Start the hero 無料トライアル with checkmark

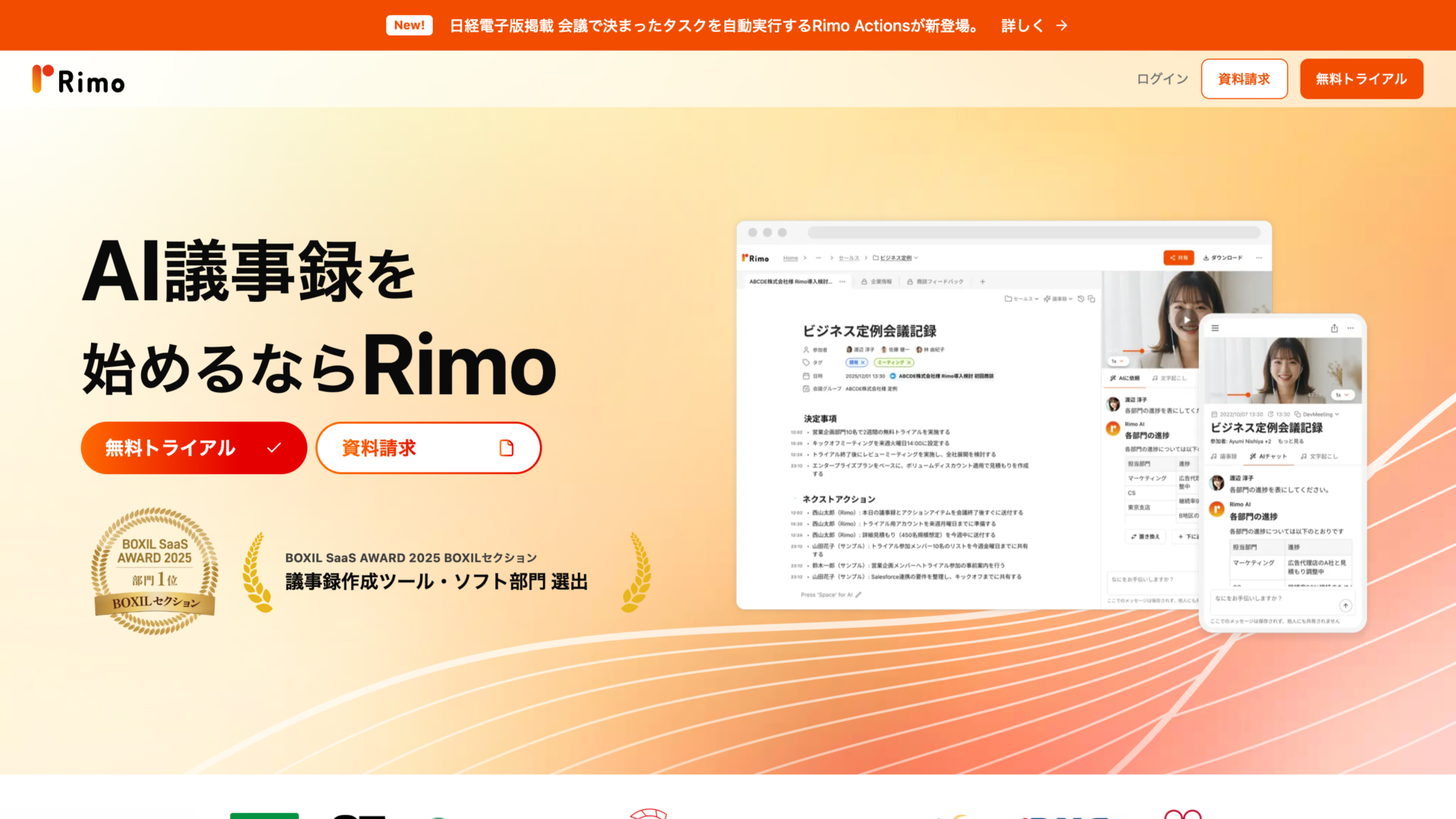click(193, 447)
